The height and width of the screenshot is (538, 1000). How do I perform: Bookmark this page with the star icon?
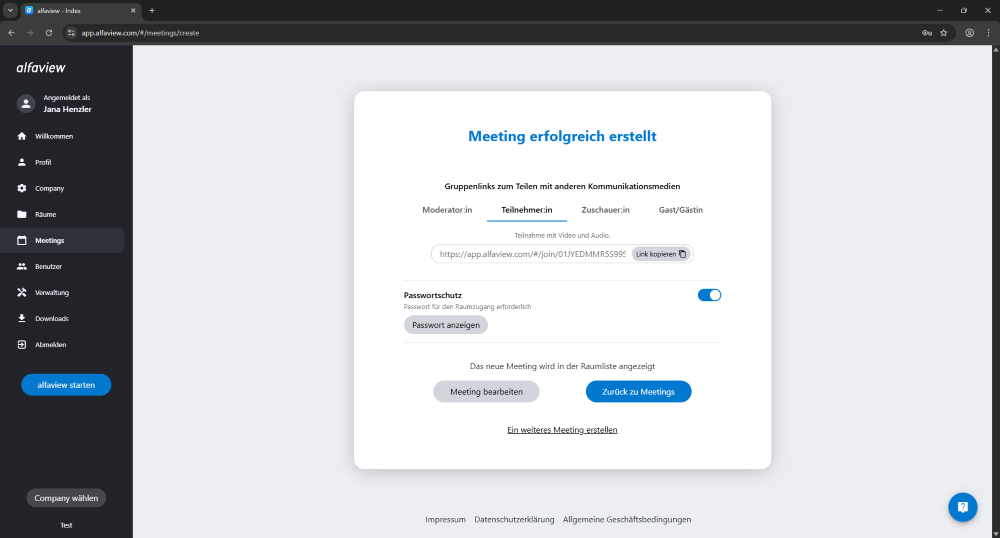[943, 32]
